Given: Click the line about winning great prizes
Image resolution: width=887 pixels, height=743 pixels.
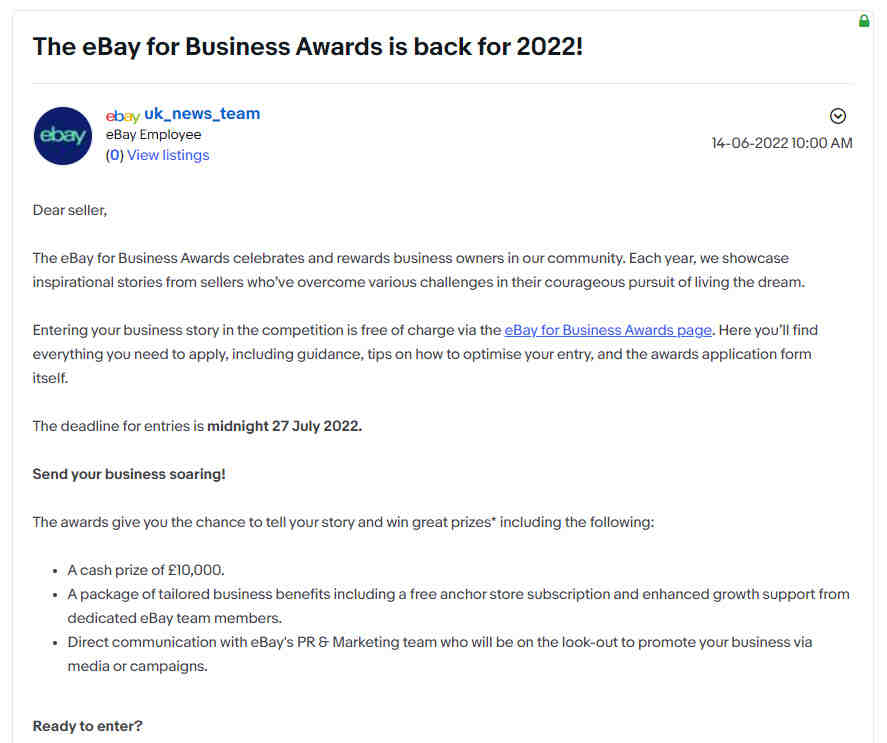Looking at the screenshot, I should click(x=343, y=522).
